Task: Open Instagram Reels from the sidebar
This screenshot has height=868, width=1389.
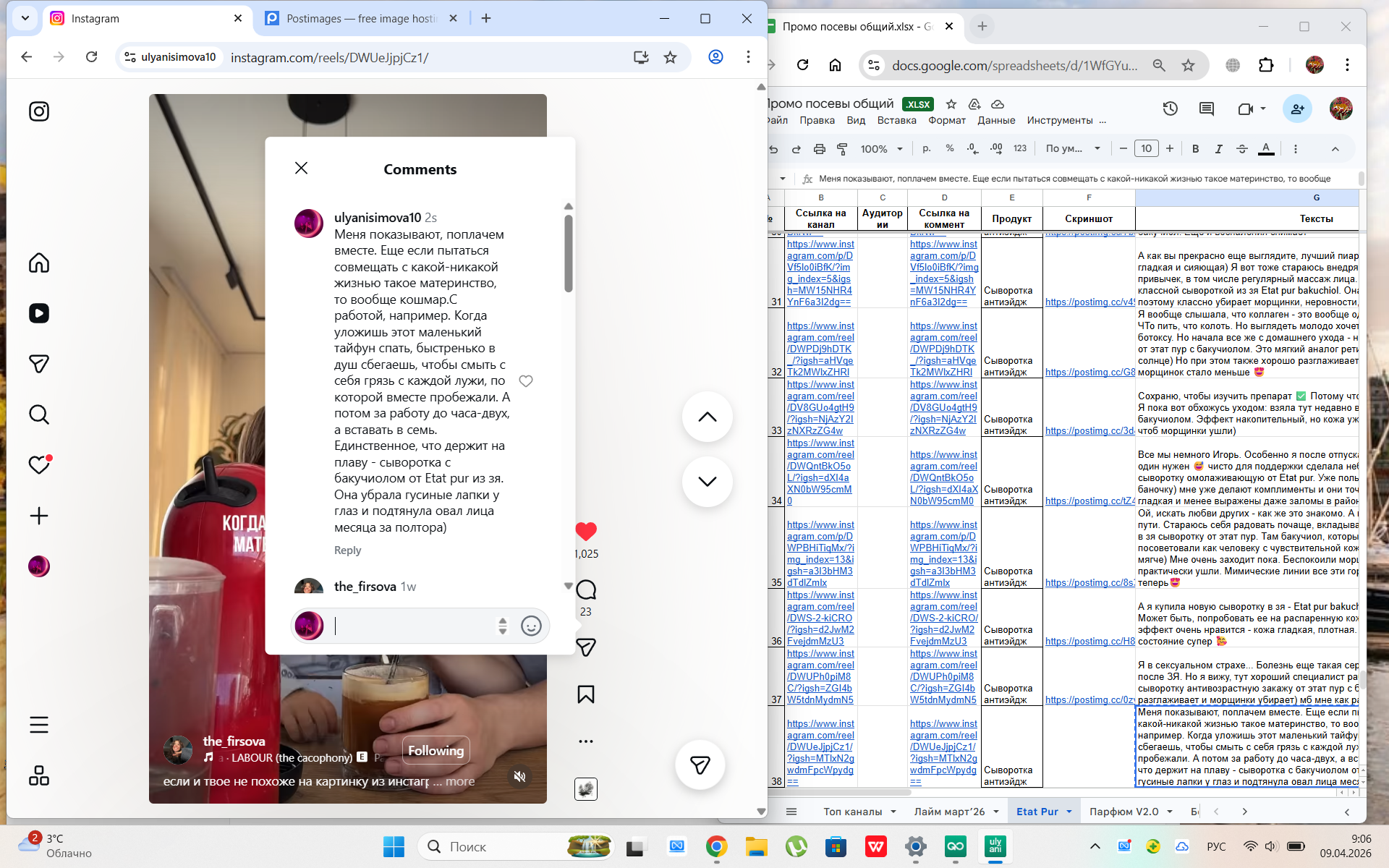Action: [39, 313]
